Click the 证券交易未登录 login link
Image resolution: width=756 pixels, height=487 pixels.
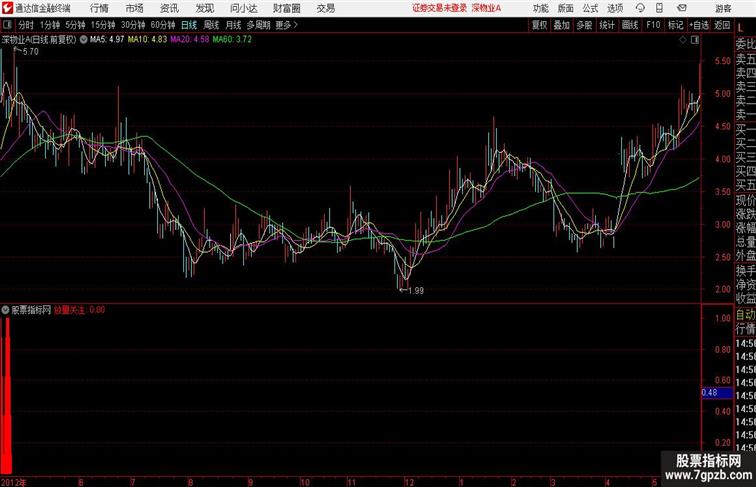(440, 8)
